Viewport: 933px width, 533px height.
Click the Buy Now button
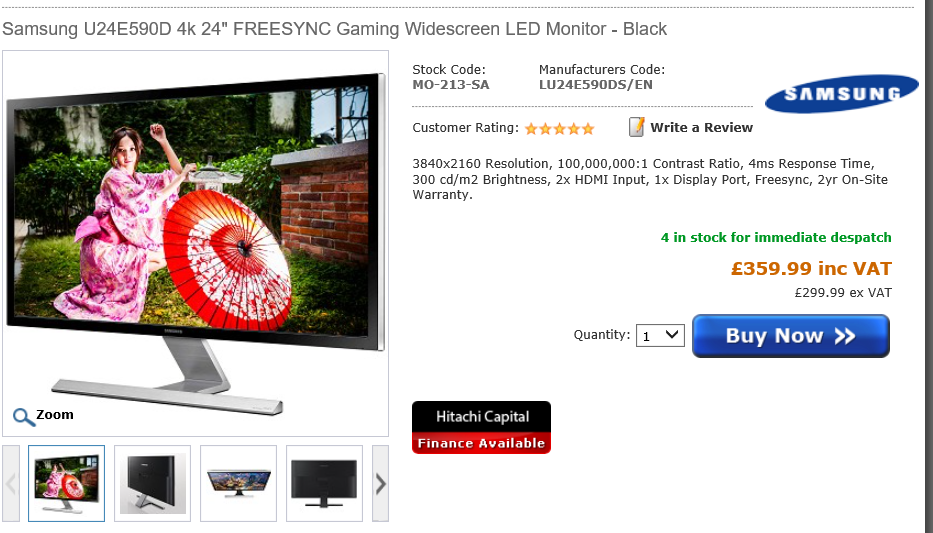(791, 336)
